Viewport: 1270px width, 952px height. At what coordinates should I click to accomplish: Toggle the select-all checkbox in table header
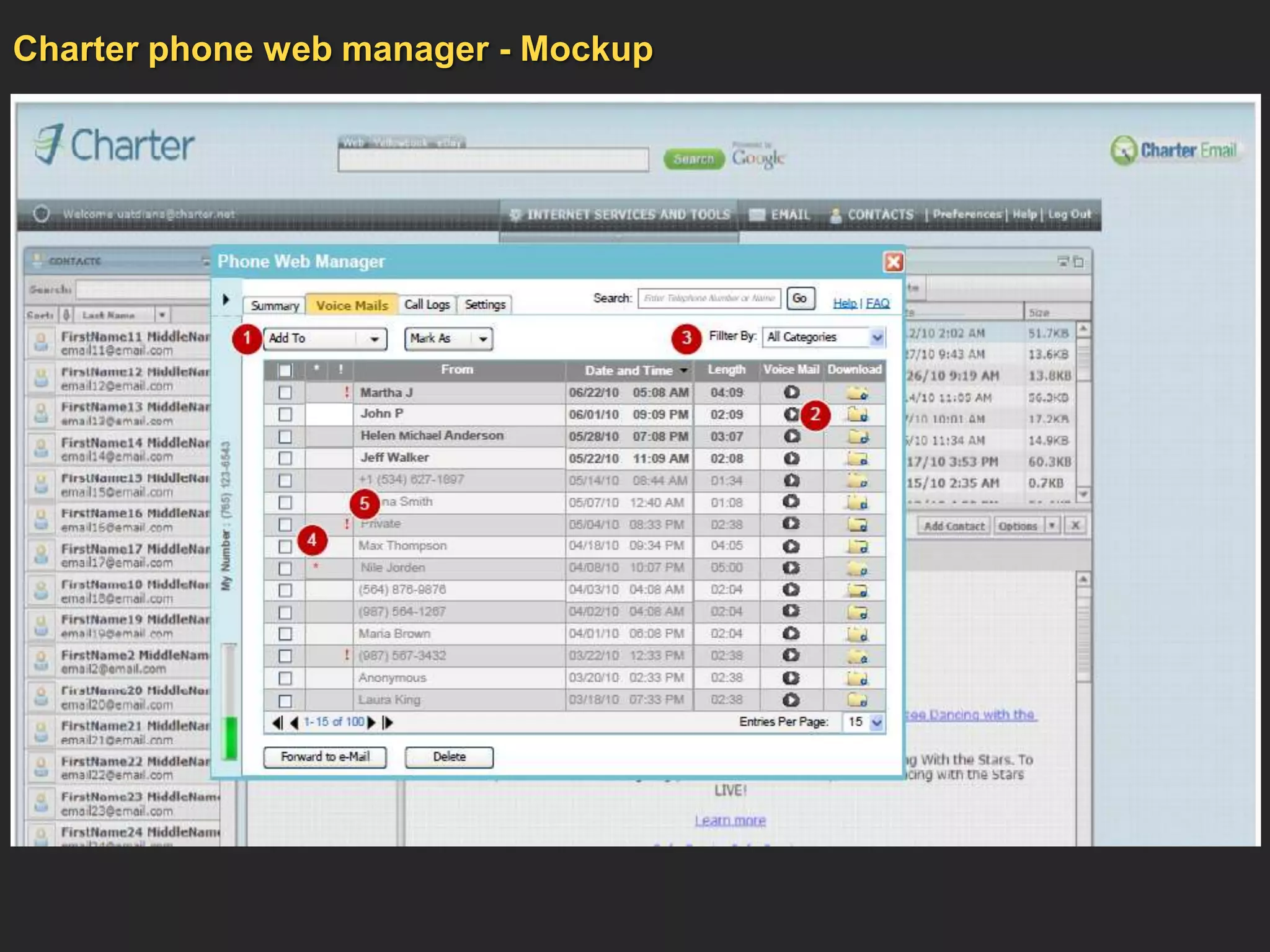[x=285, y=371]
